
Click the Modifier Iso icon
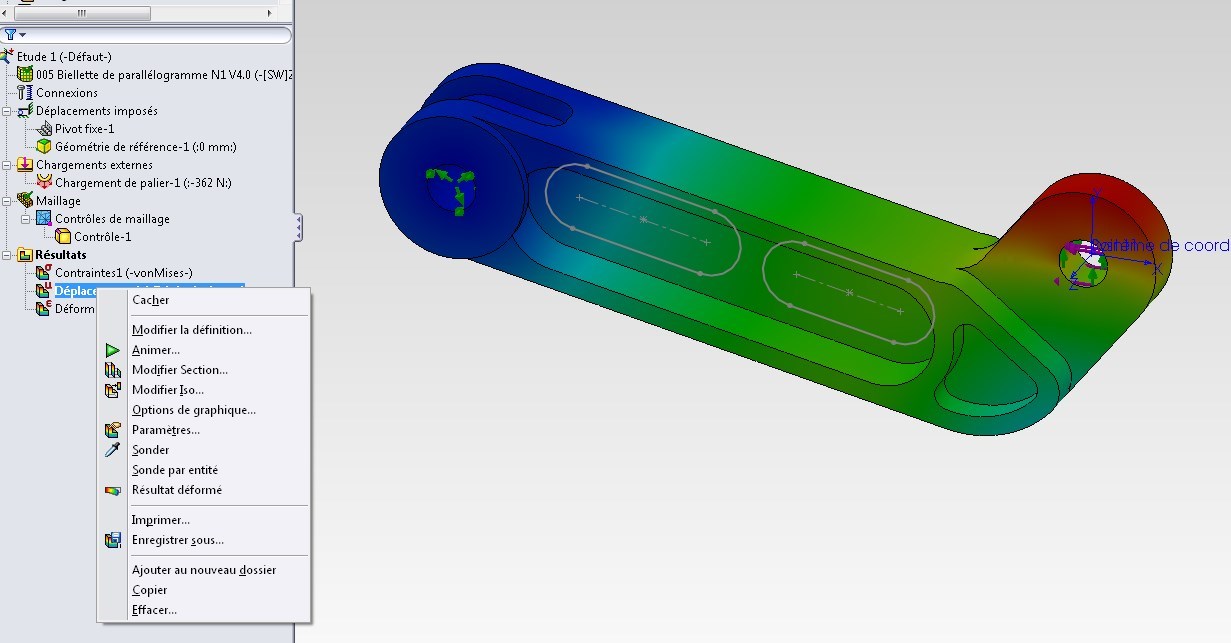tap(113, 390)
